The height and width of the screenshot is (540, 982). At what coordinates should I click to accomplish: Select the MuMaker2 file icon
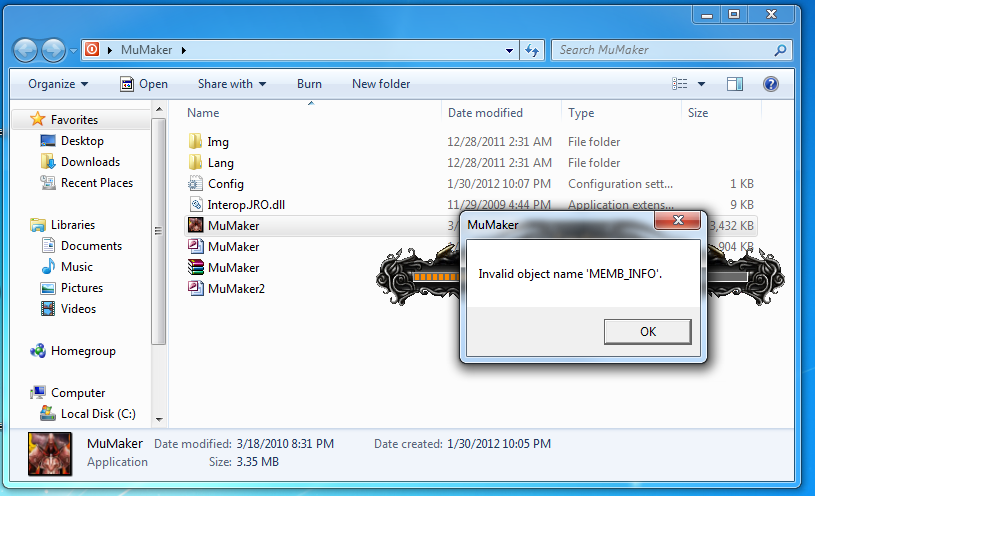(x=196, y=289)
